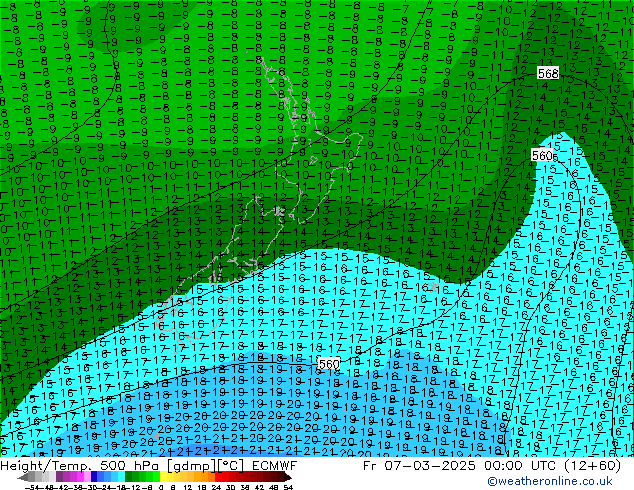This screenshot has width=634, height=490.
Task: Click the cyan swatch above the -18 label
Action: point(121,478)
